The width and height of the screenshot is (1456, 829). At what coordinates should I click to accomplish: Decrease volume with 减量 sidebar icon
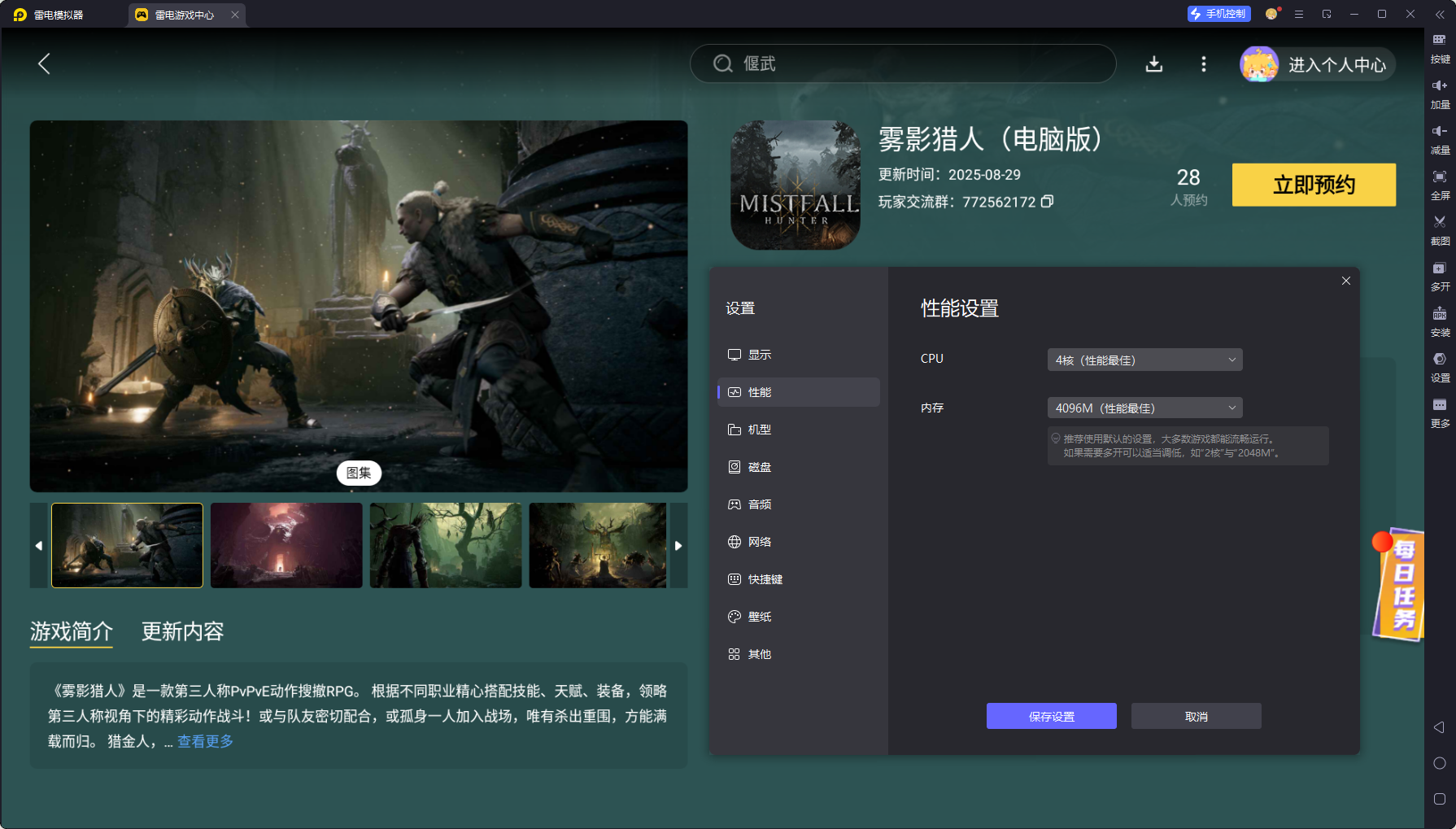tap(1440, 140)
